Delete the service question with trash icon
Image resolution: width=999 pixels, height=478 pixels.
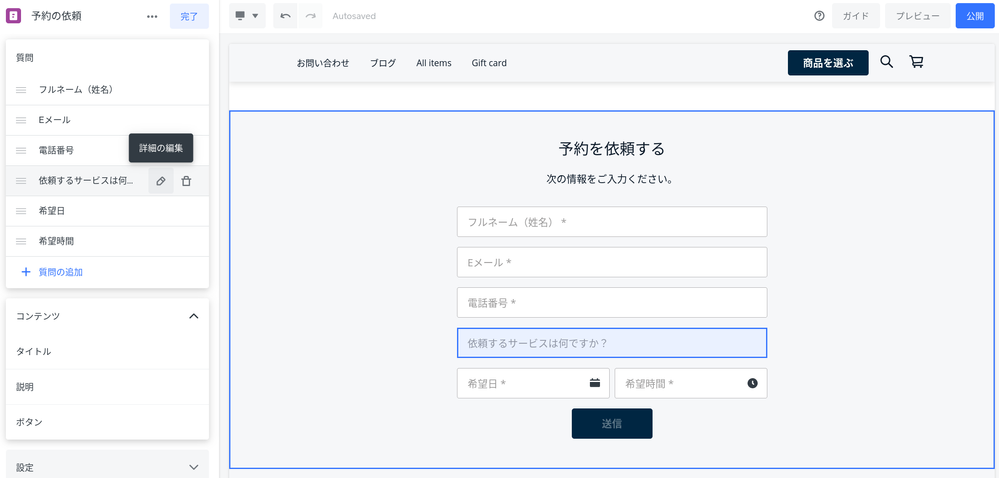pyautogui.click(x=186, y=181)
